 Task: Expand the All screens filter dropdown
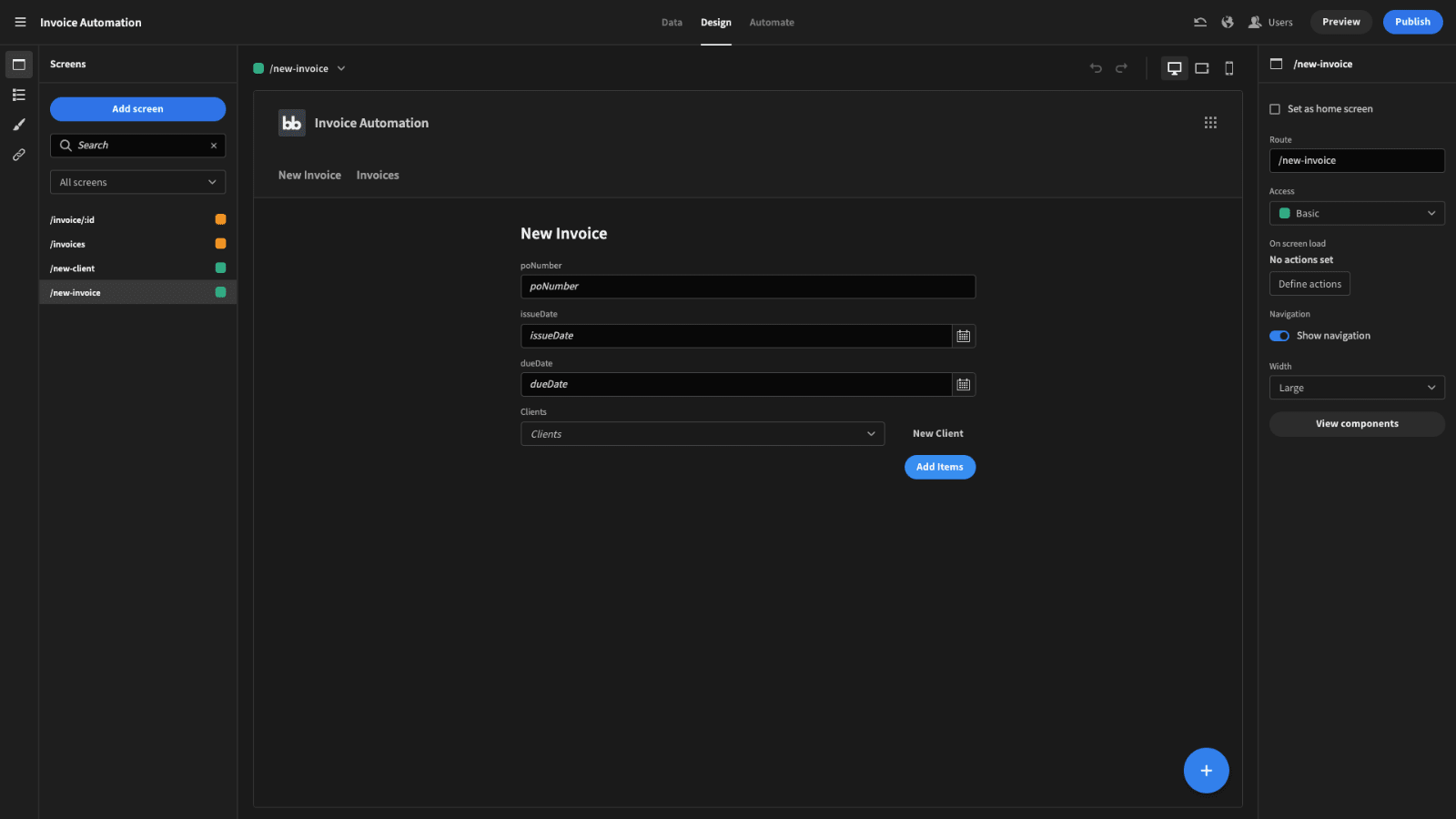click(x=137, y=182)
